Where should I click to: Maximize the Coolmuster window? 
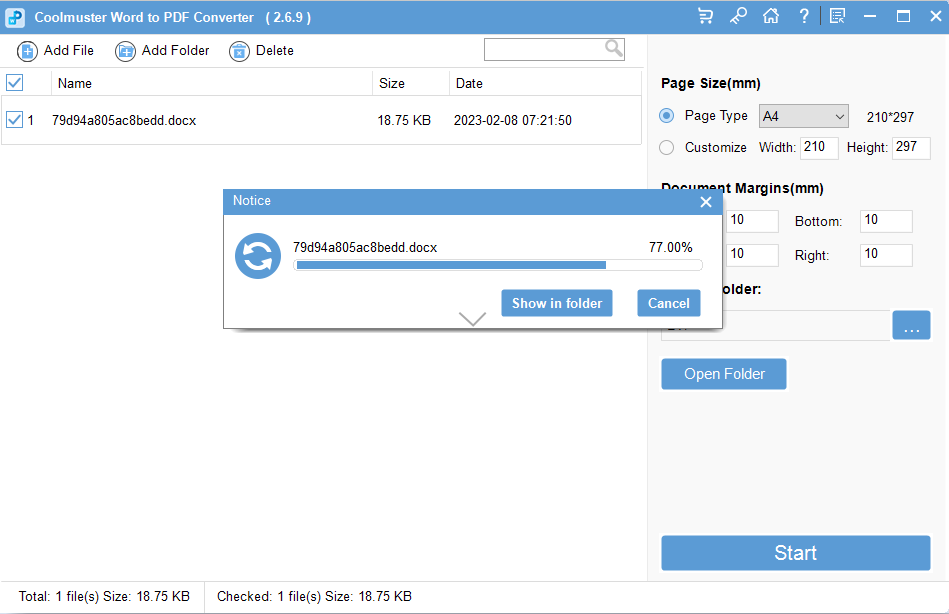click(x=903, y=16)
